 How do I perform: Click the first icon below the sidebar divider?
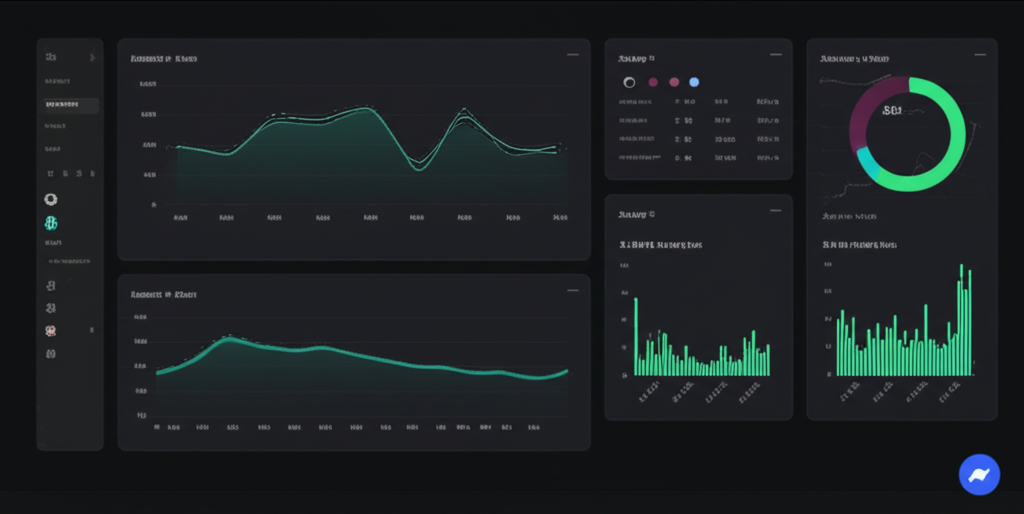point(51,285)
